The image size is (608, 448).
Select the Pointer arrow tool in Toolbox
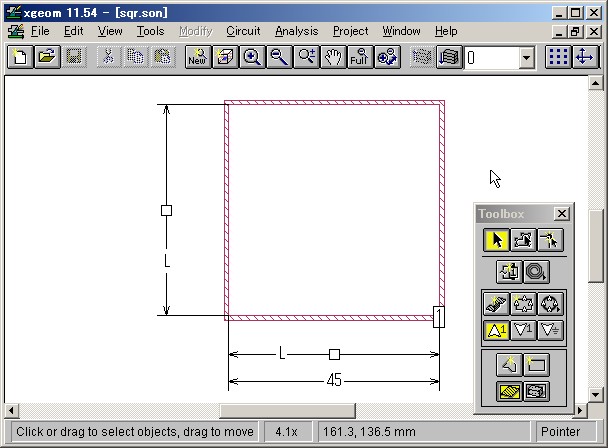point(496,240)
